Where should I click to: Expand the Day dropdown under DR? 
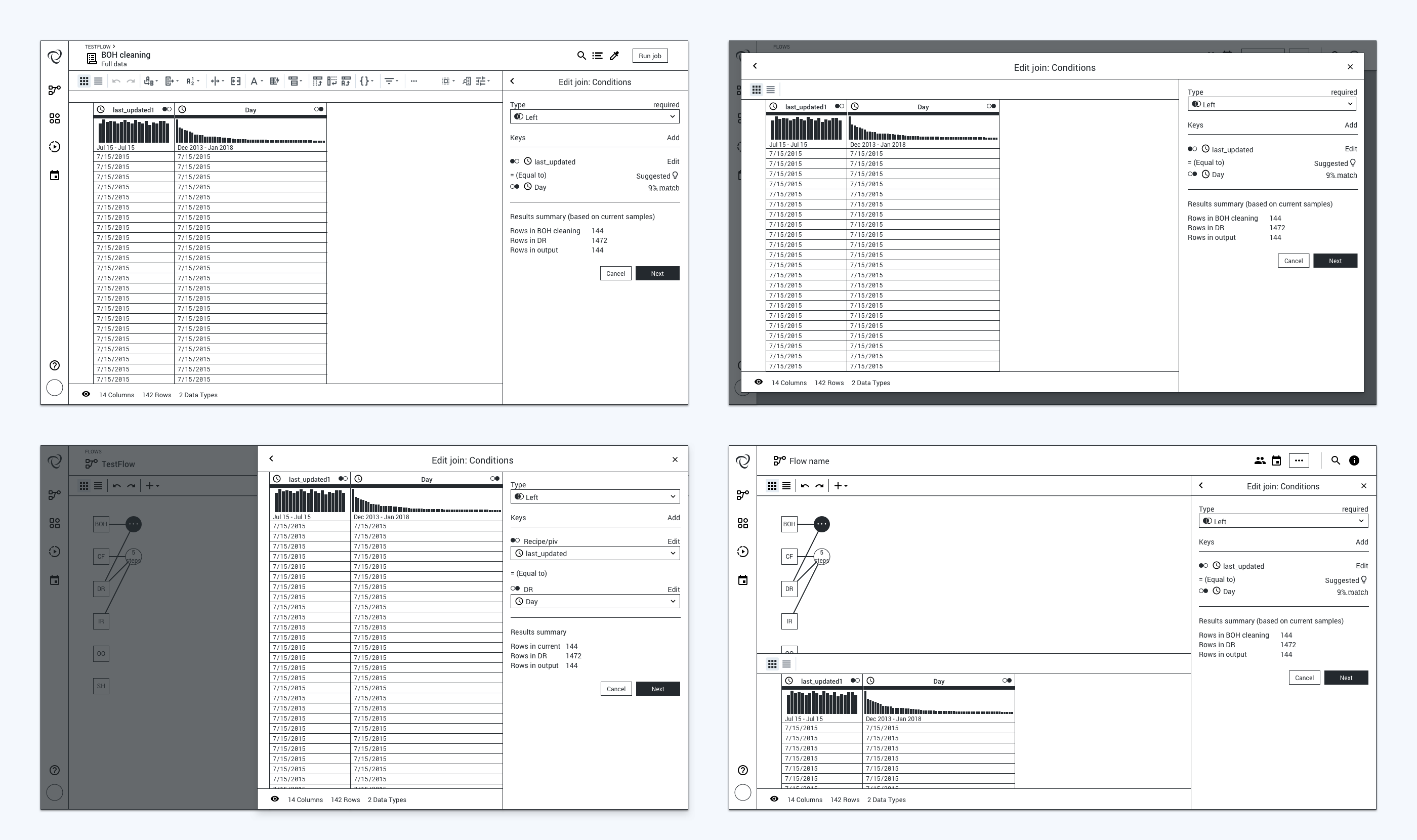point(595,601)
